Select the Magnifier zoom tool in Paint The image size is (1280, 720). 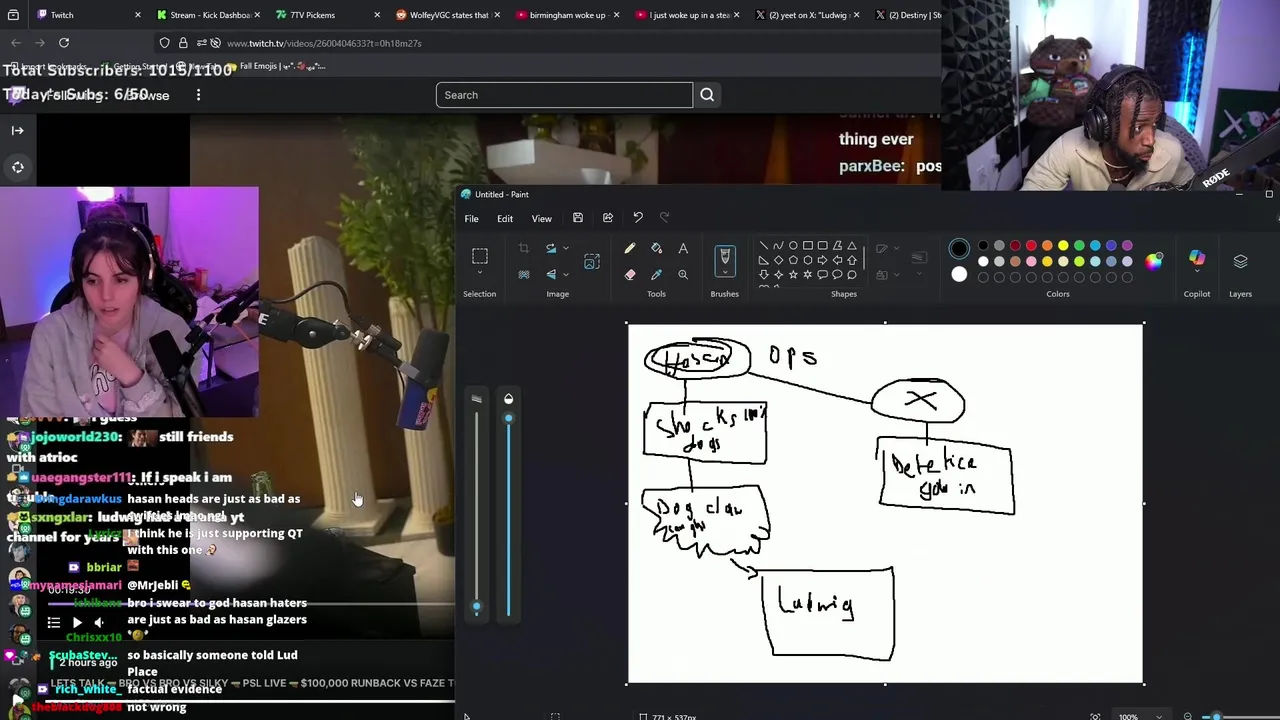click(x=683, y=274)
